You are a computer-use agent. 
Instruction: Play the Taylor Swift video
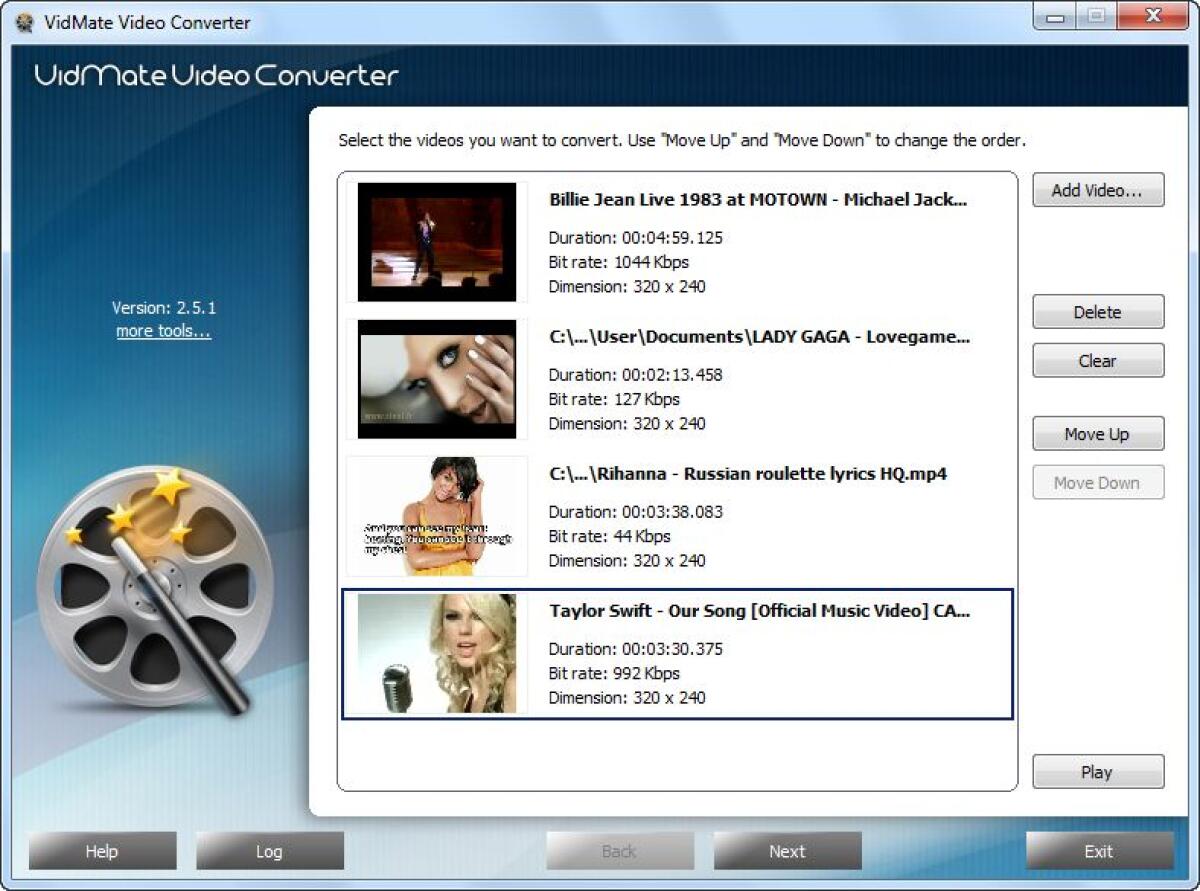(x=1097, y=771)
